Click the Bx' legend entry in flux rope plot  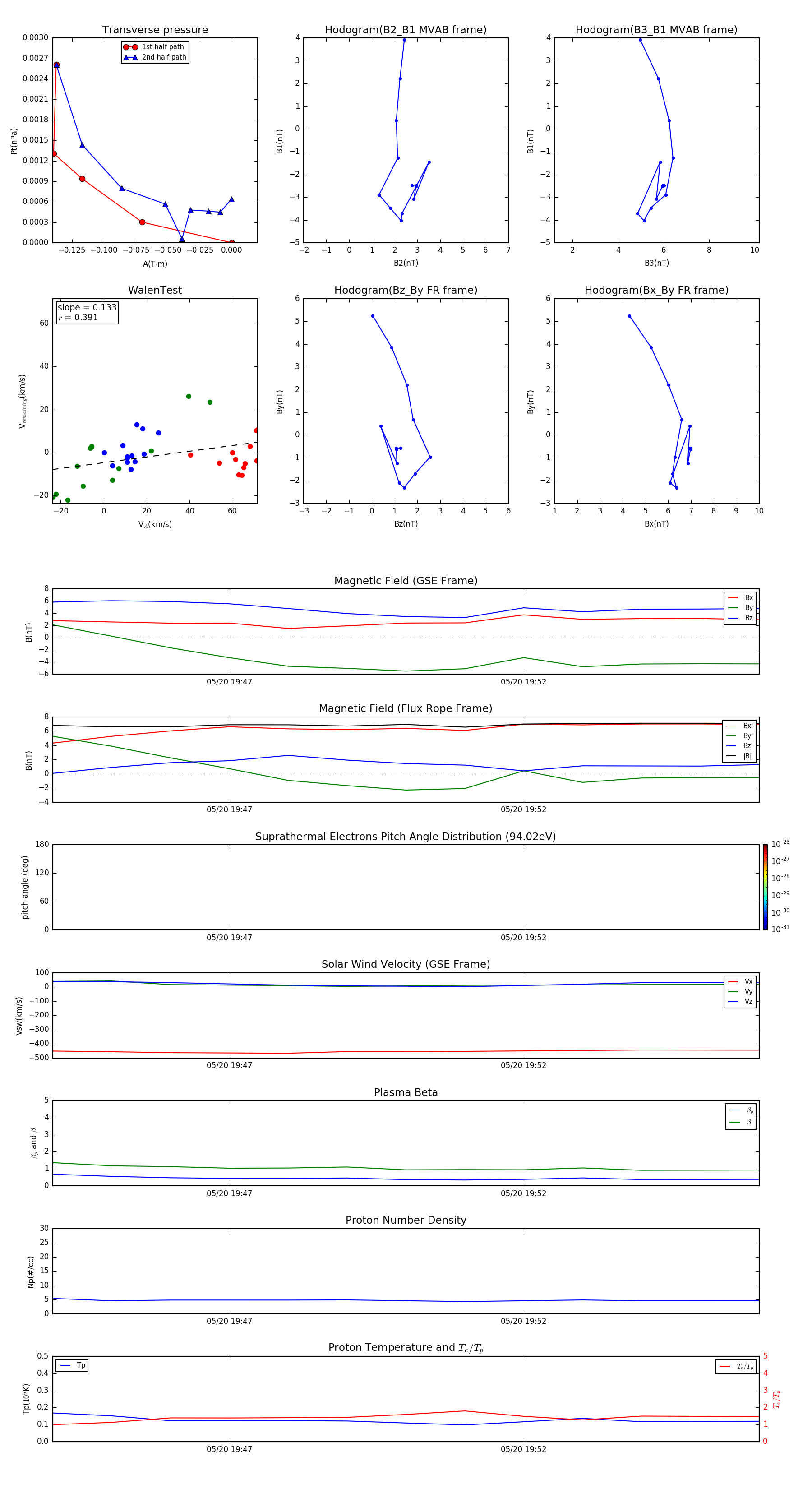pyautogui.click(x=739, y=726)
